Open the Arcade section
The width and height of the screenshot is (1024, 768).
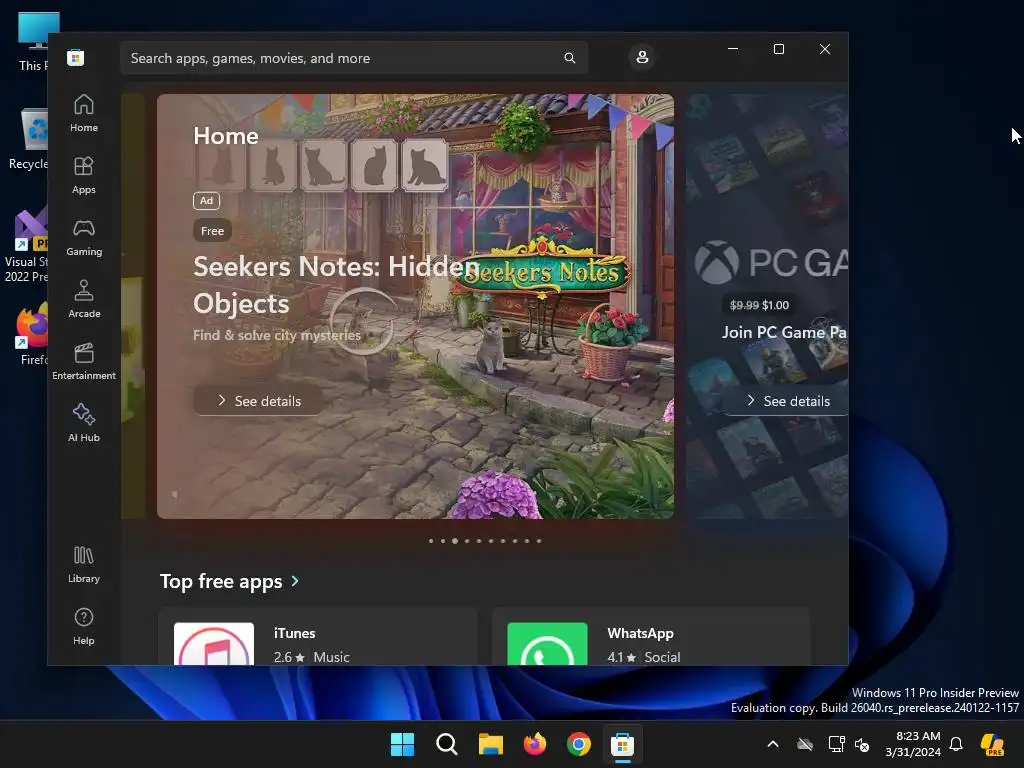(x=84, y=300)
